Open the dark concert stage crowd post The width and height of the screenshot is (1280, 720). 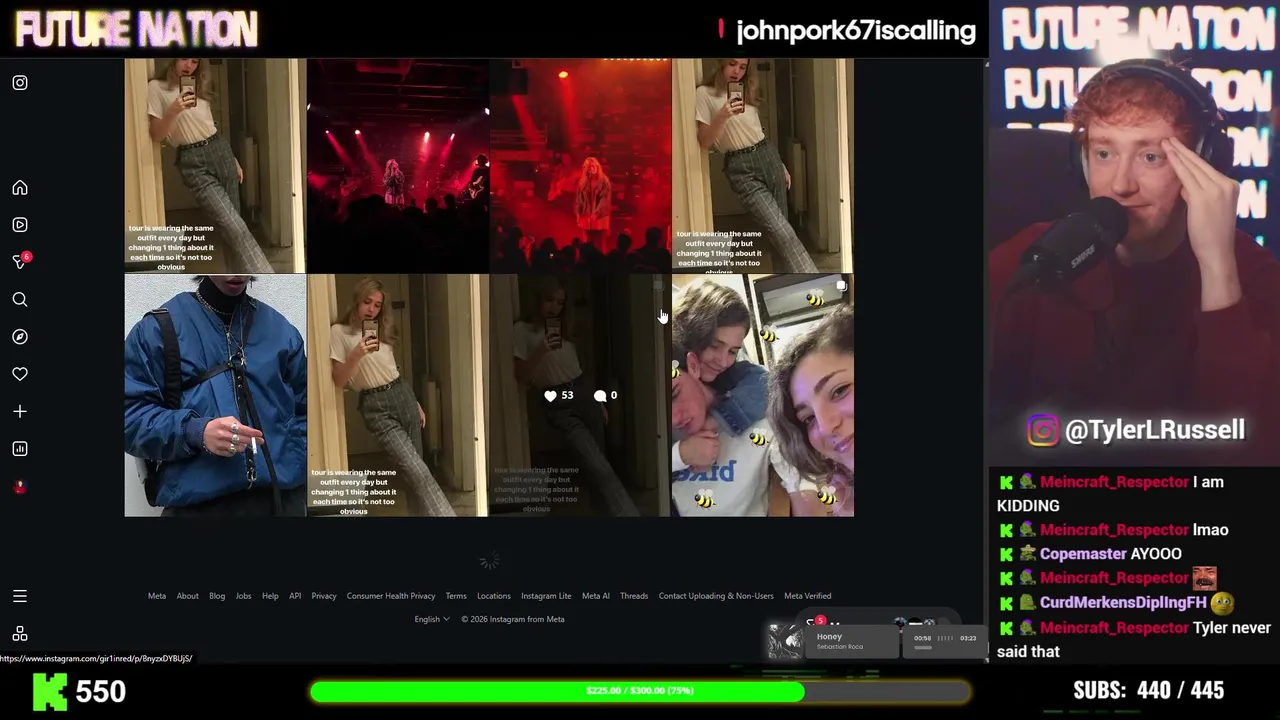[x=398, y=165]
